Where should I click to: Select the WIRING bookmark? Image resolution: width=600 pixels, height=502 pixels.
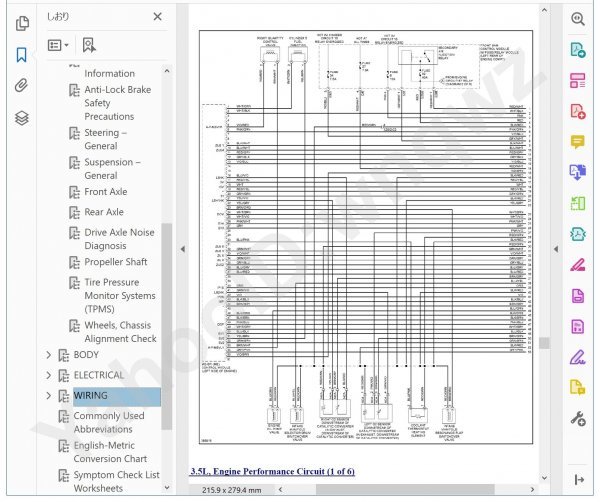(x=116, y=396)
